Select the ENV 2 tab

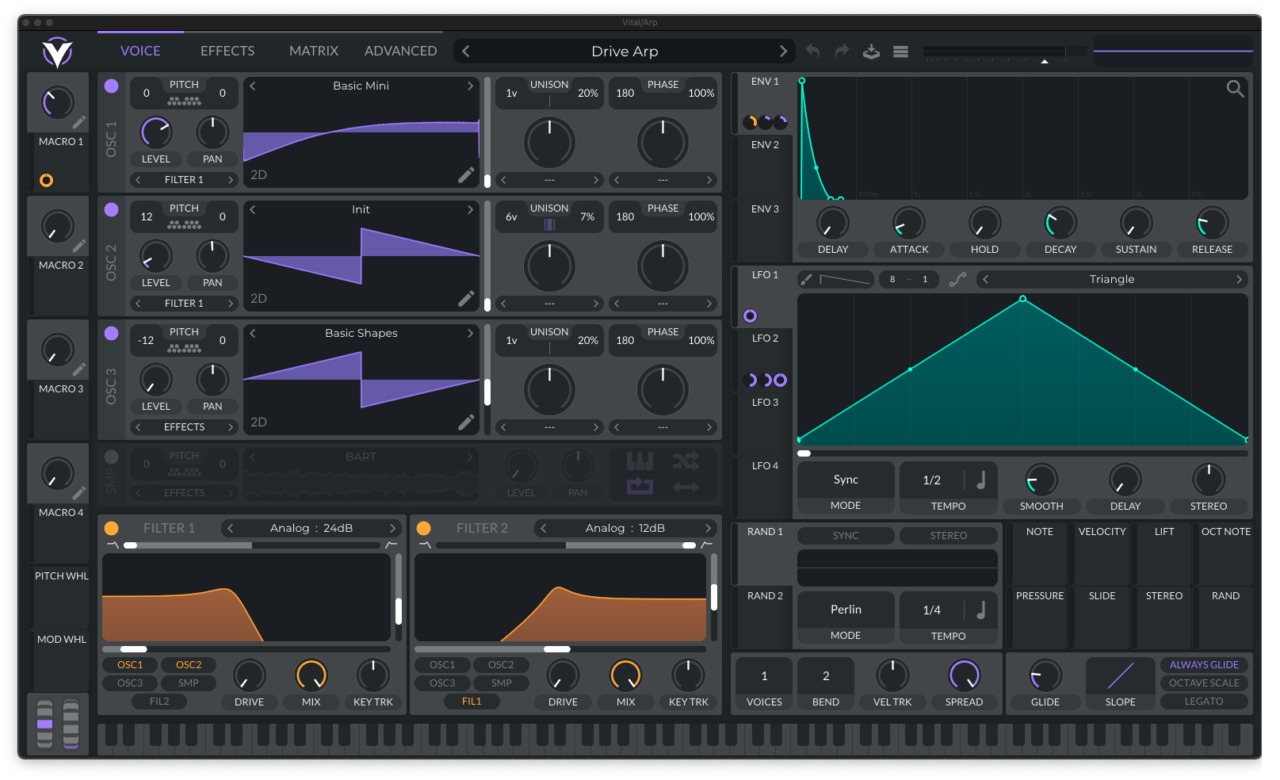[x=765, y=145]
